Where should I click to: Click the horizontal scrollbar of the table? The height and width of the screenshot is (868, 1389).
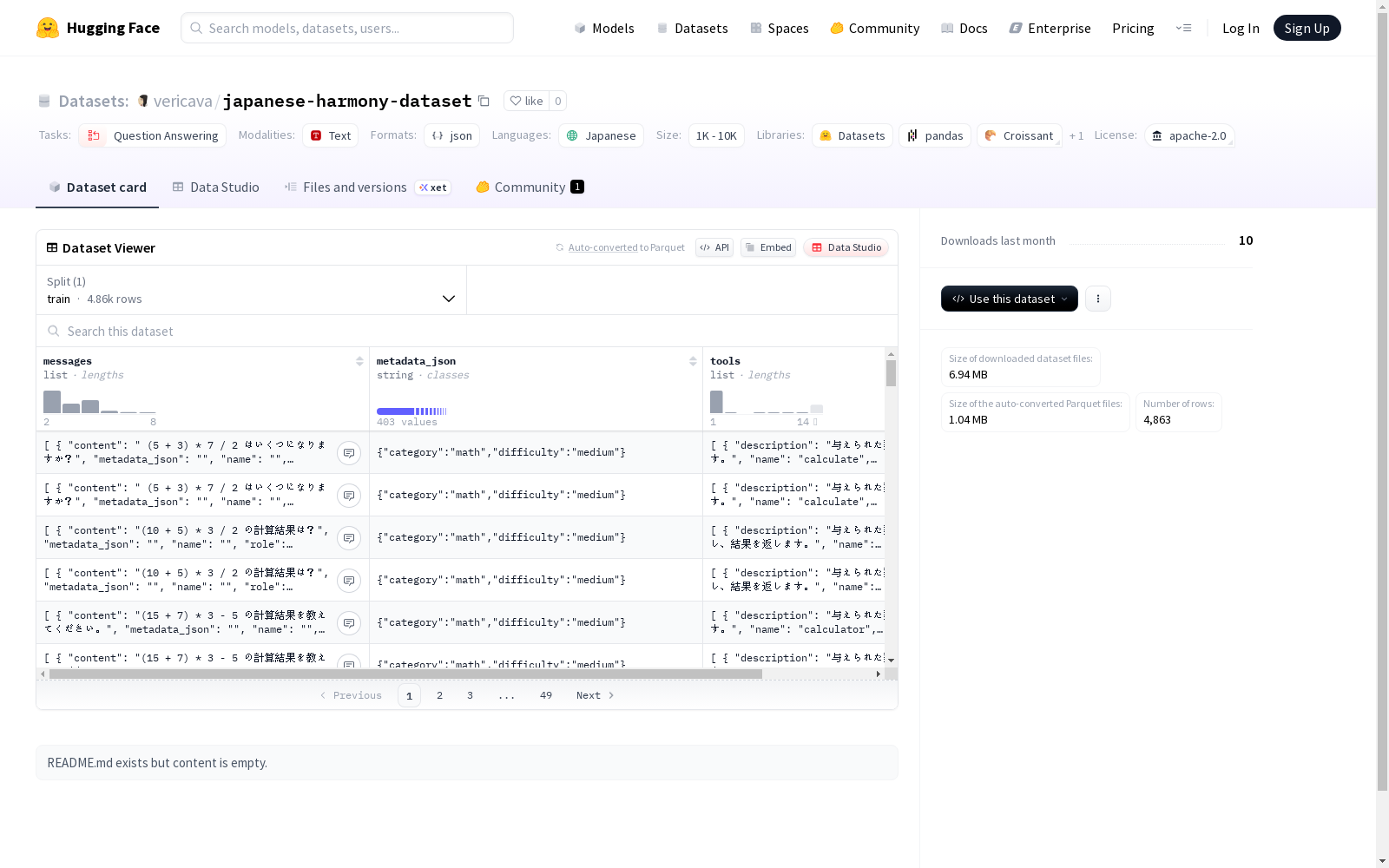(x=405, y=674)
